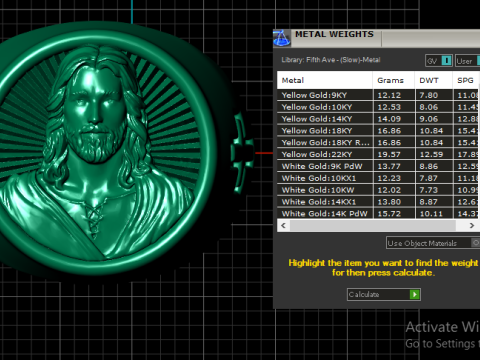
Task: Click the 8.06 DWT value
Action: [x=429, y=107]
